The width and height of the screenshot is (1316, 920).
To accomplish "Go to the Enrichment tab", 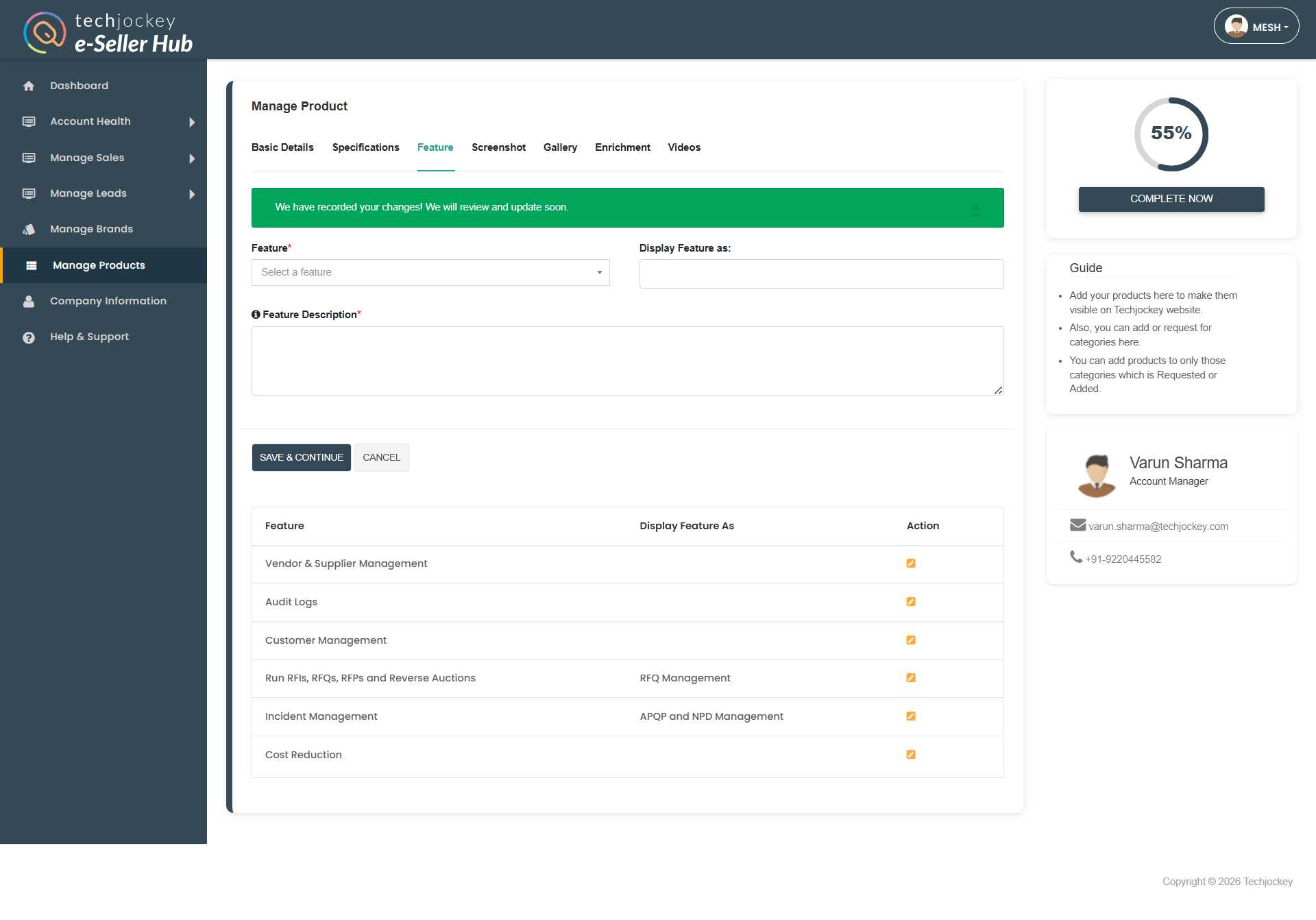I will 622,147.
